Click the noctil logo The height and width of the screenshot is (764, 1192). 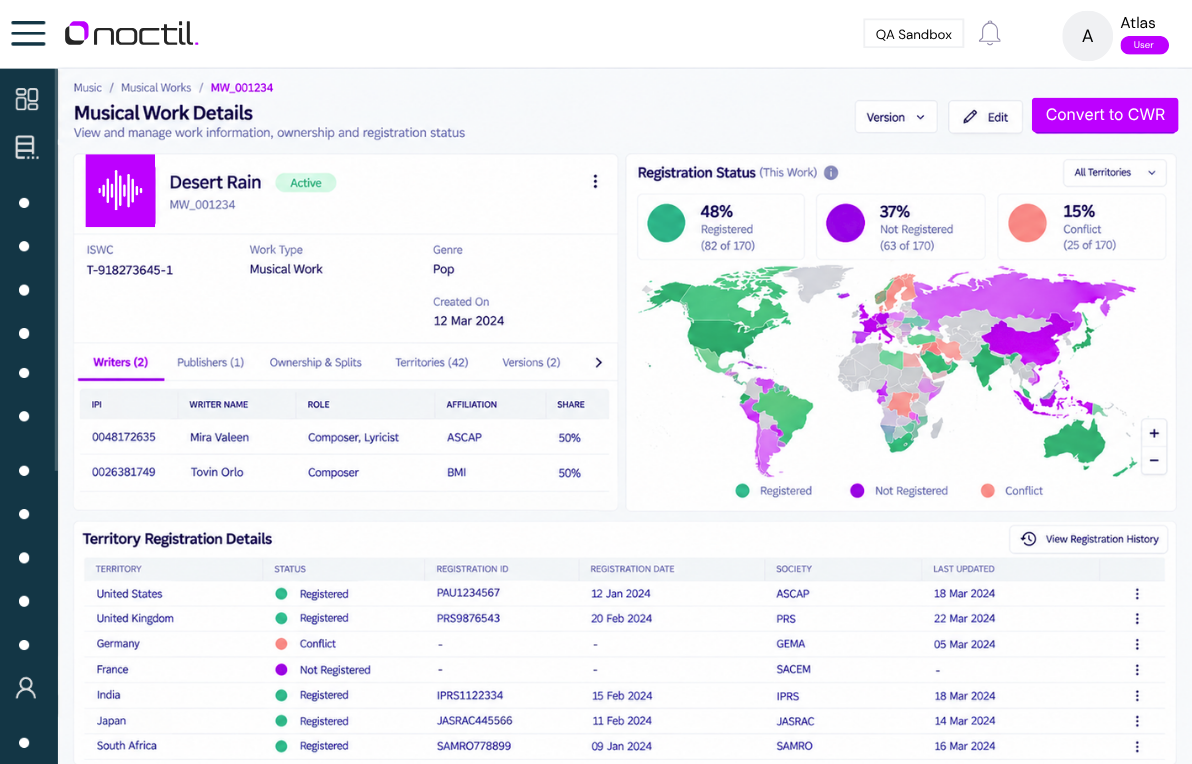coord(131,33)
